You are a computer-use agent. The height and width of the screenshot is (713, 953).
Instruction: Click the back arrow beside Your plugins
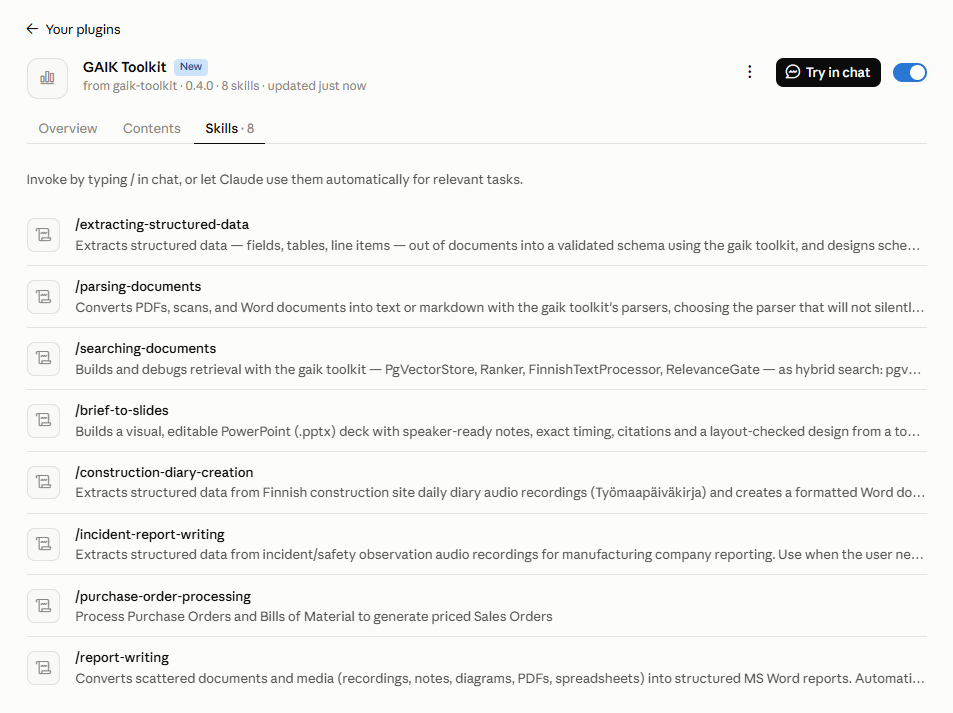click(32, 29)
